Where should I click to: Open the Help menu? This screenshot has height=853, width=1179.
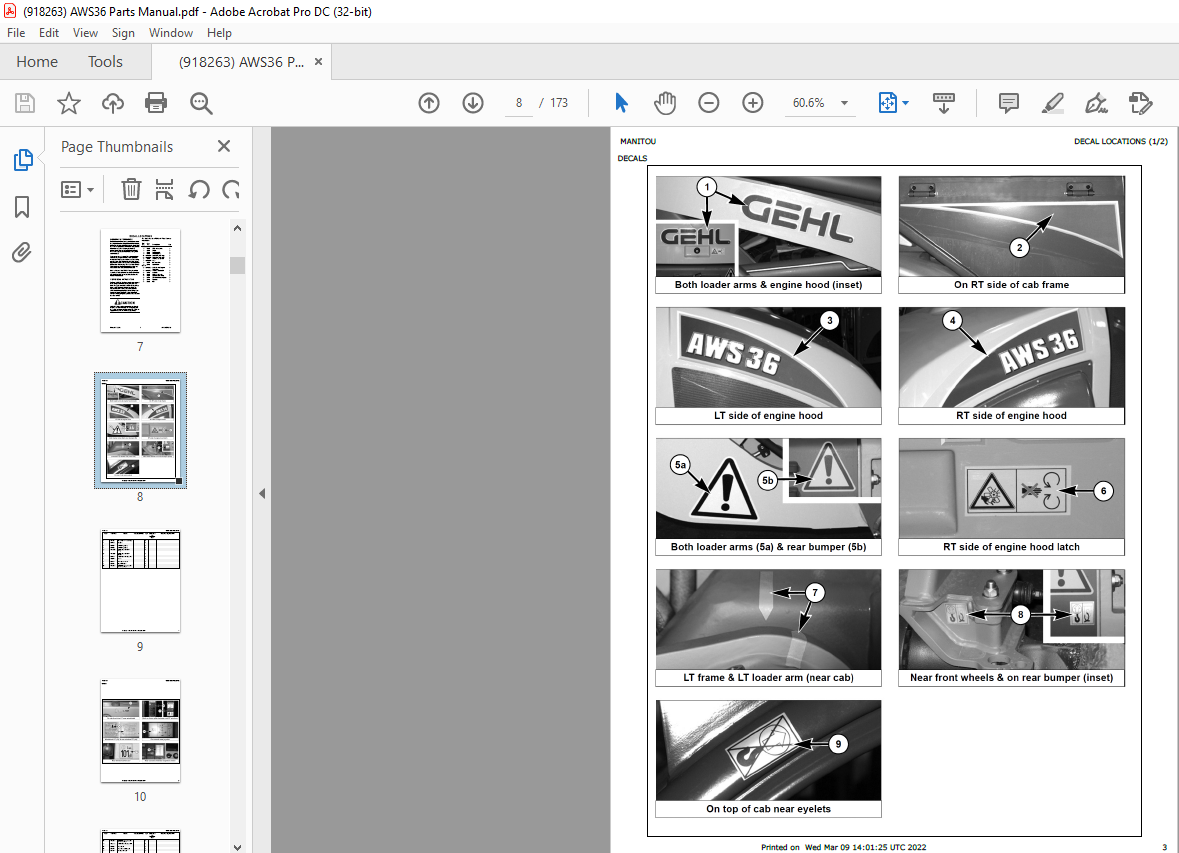pyautogui.click(x=219, y=33)
